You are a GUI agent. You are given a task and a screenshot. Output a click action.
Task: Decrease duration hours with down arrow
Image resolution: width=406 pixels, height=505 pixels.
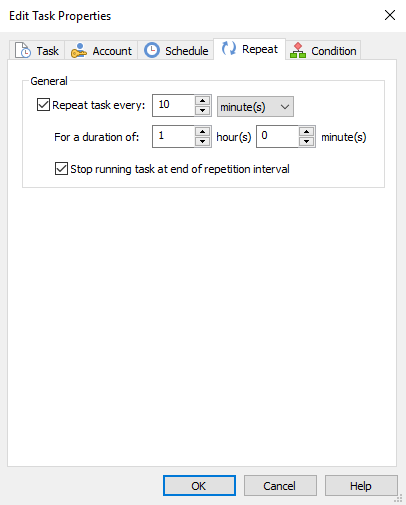[203, 141]
